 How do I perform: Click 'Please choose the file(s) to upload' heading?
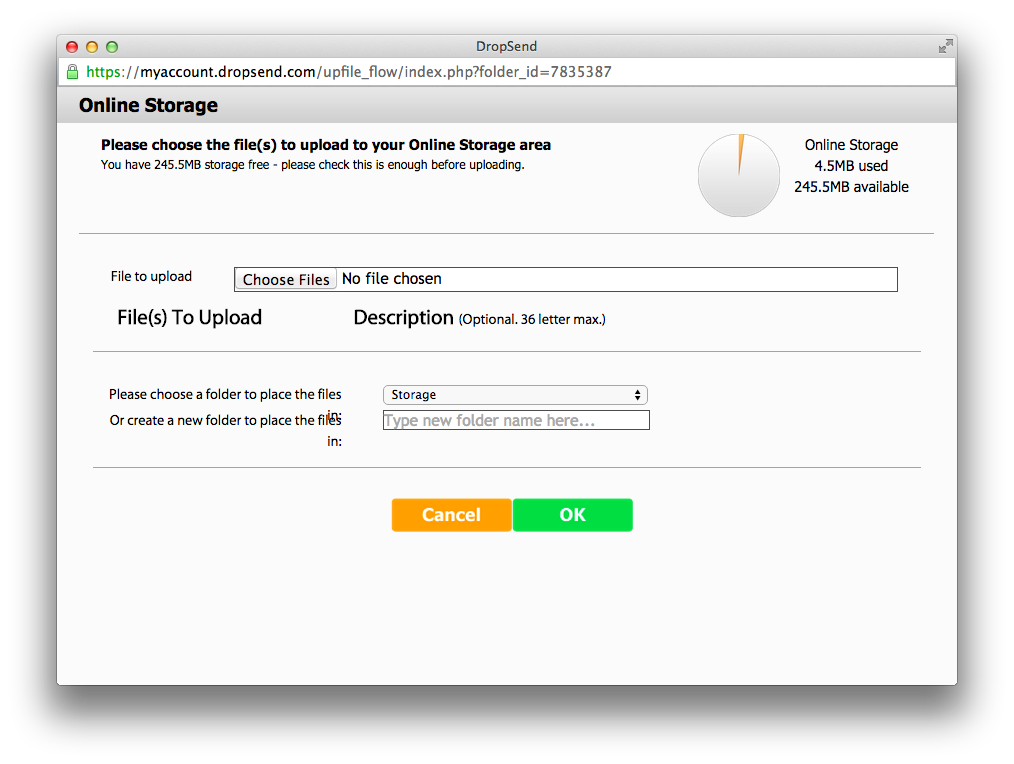click(326, 145)
